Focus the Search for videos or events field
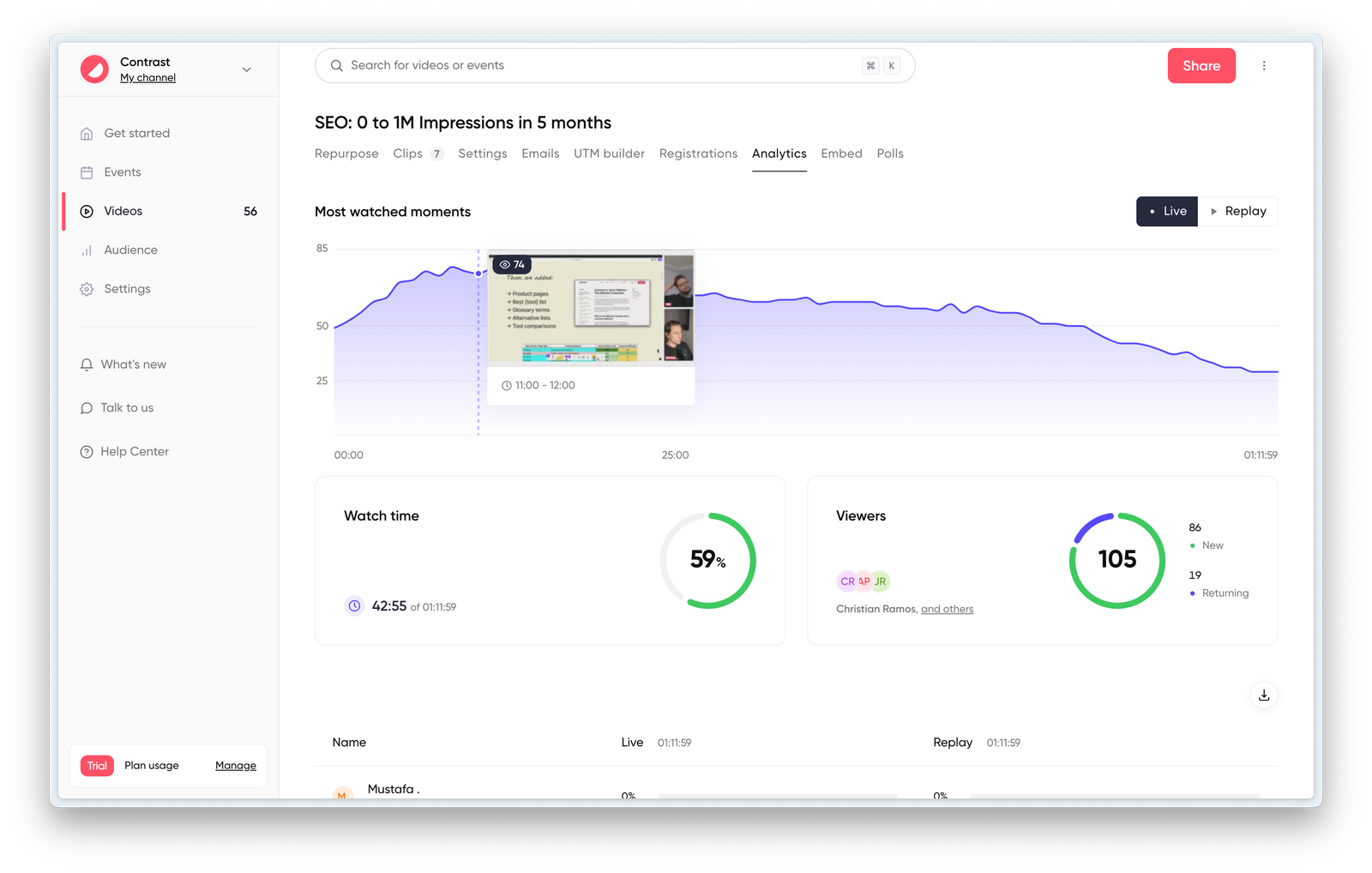The image size is (1372, 873). click(x=600, y=66)
